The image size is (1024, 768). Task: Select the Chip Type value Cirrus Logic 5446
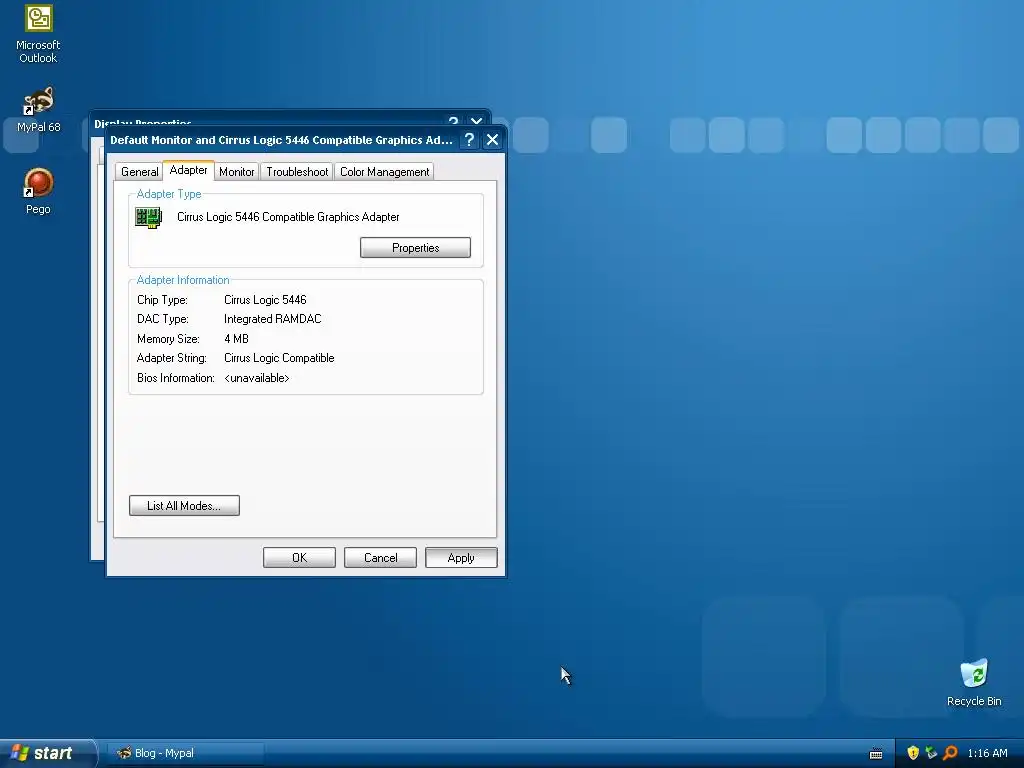point(265,300)
